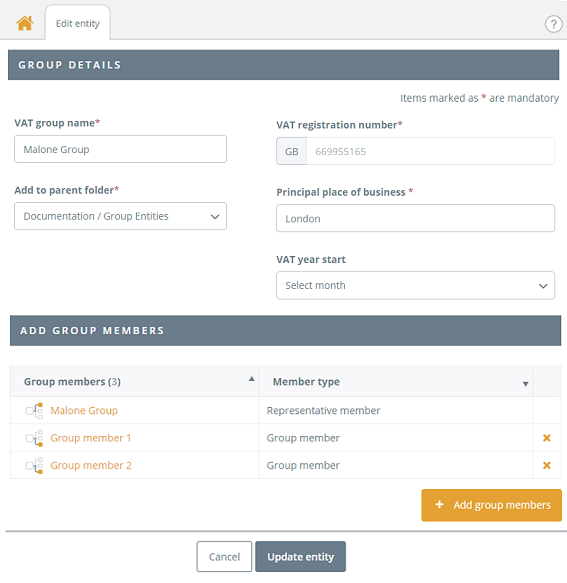The width and height of the screenshot is (567, 583).
Task: Remove Group member 2 with the X icon
Action: coord(547,466)
